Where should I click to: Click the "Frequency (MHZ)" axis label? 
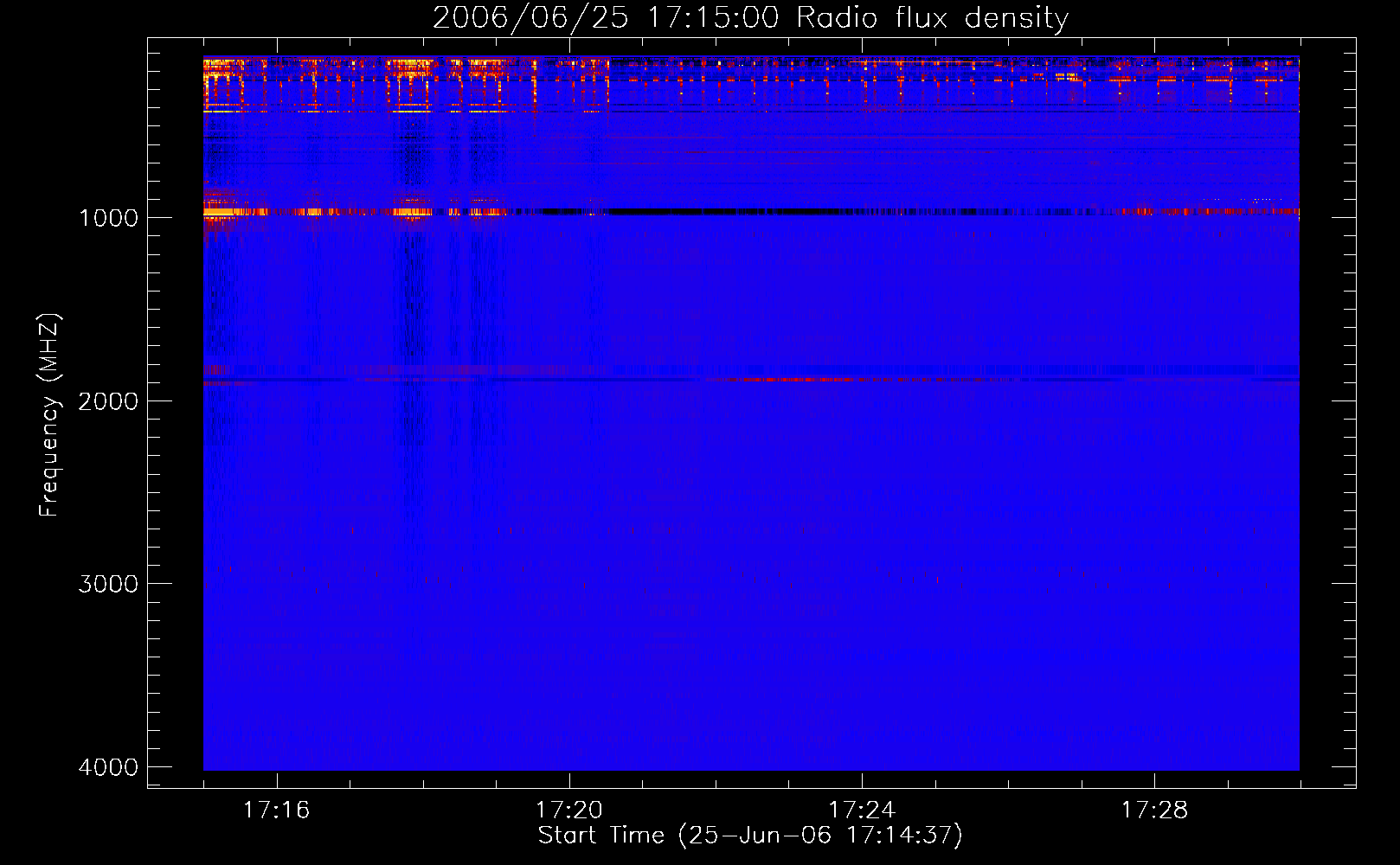[x=48, y=415]
